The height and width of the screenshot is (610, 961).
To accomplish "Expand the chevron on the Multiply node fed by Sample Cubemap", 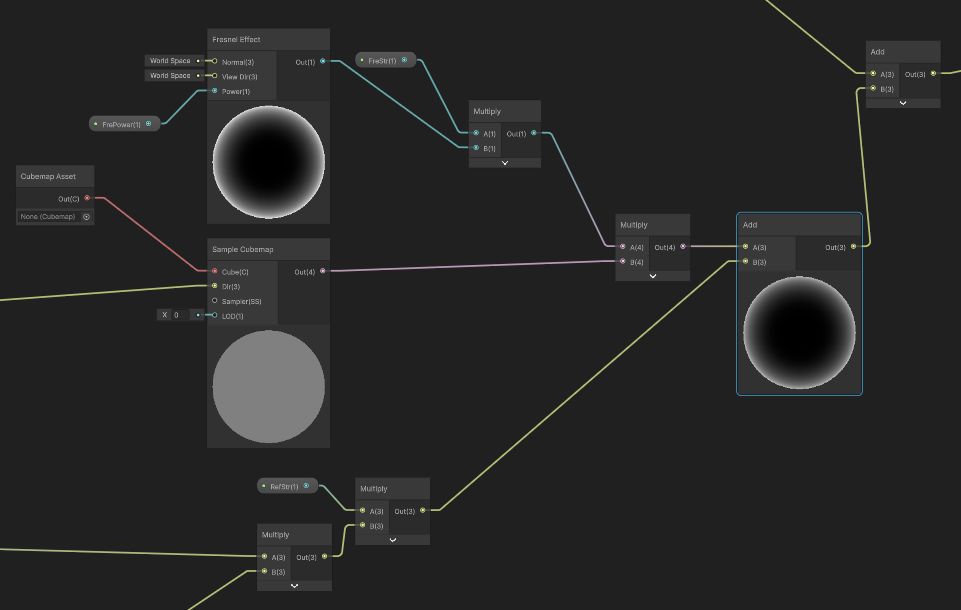I will click(x=652, y=276).
